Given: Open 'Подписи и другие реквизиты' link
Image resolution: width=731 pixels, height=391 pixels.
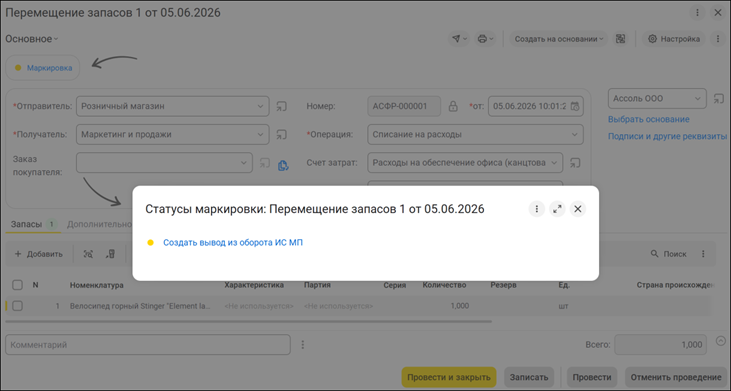Looking at the screenshot, I should pos(667,137).
